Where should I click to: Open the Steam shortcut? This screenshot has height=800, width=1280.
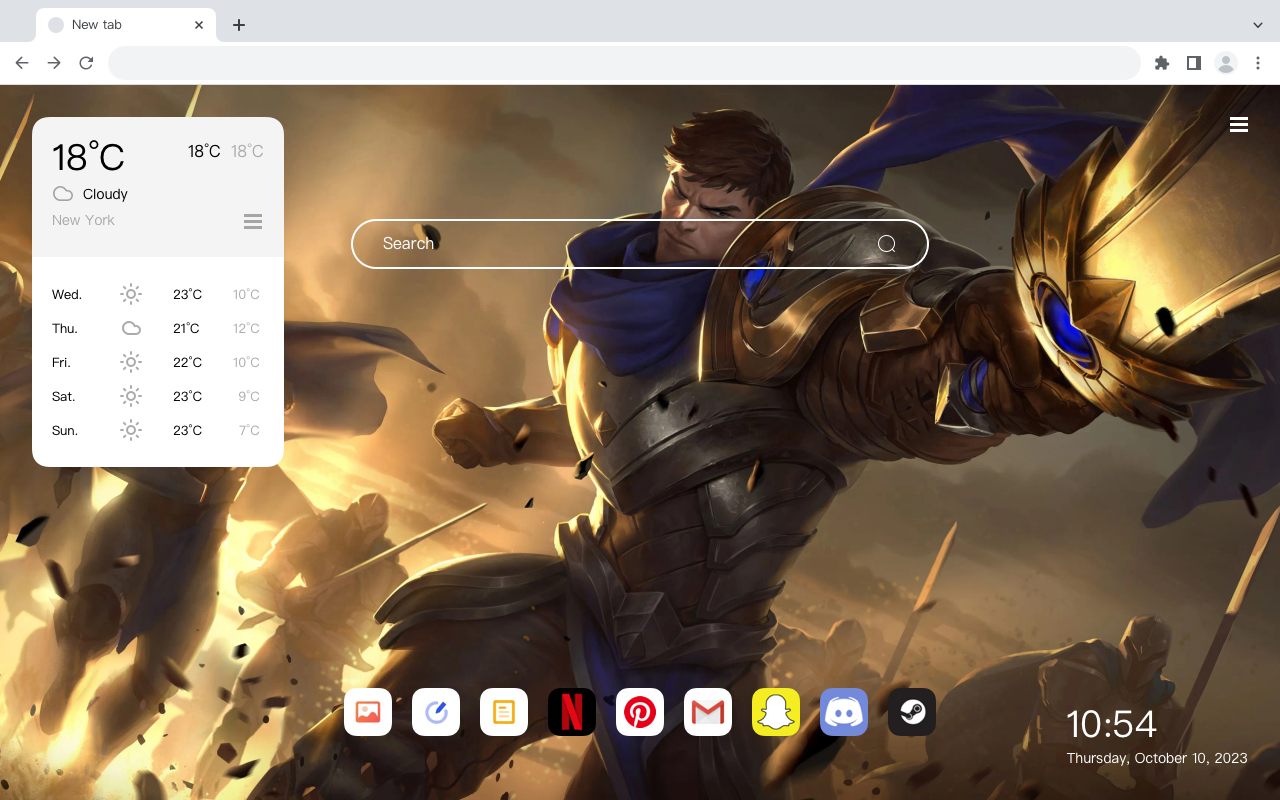[x=912, y=712]
